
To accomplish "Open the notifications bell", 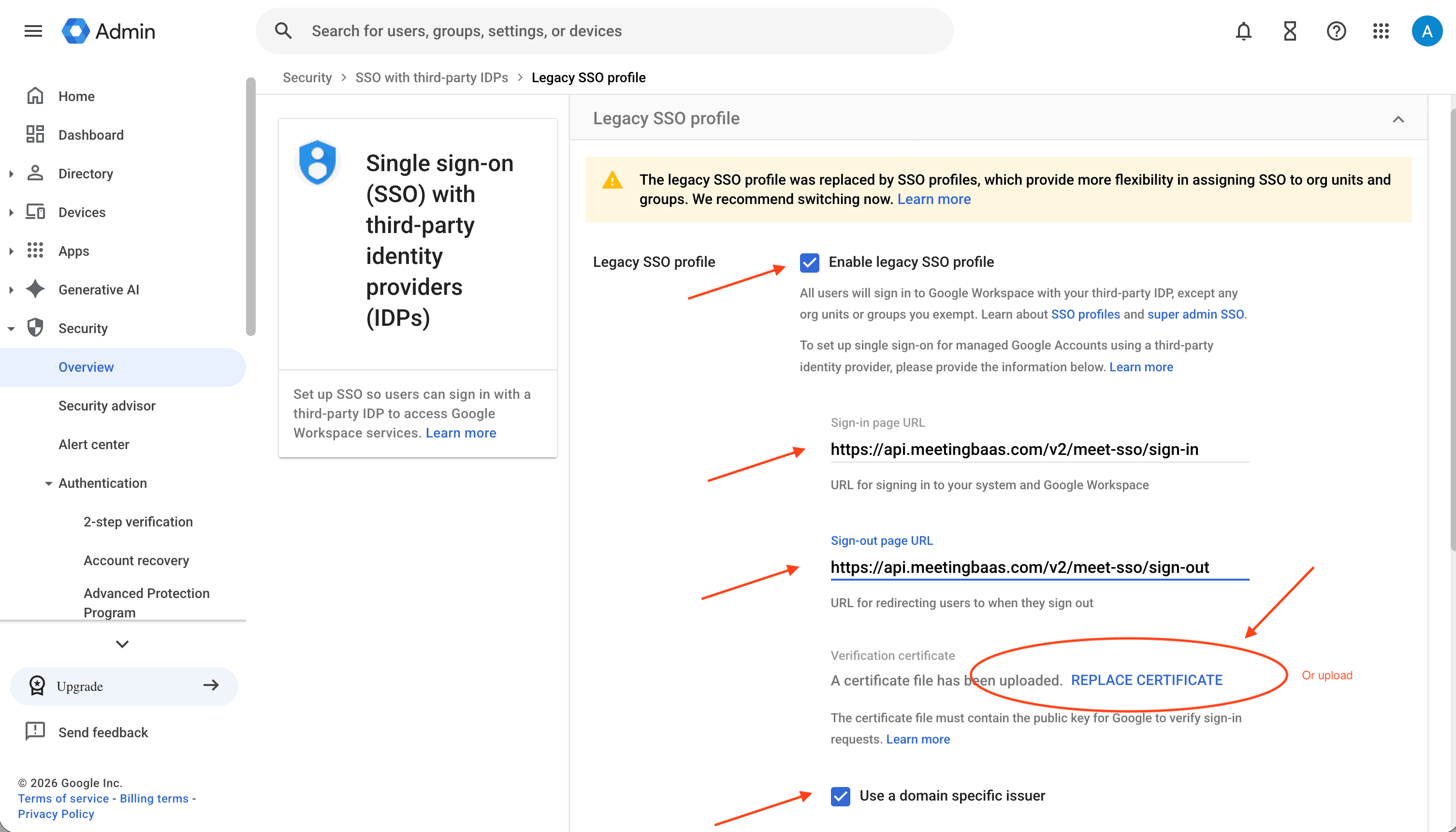I will click(x=1243, y=31).
